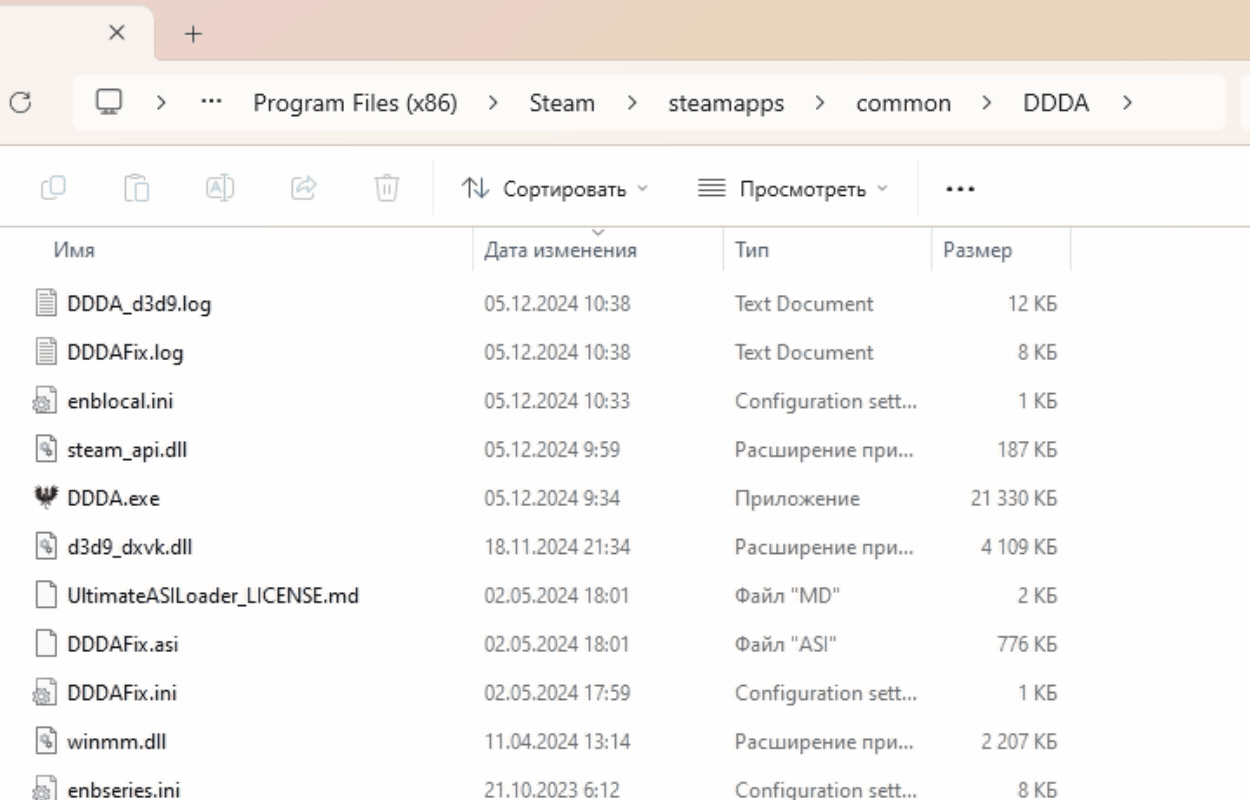
Task: Sort by the Имя column header
Action: pos(75,251)
